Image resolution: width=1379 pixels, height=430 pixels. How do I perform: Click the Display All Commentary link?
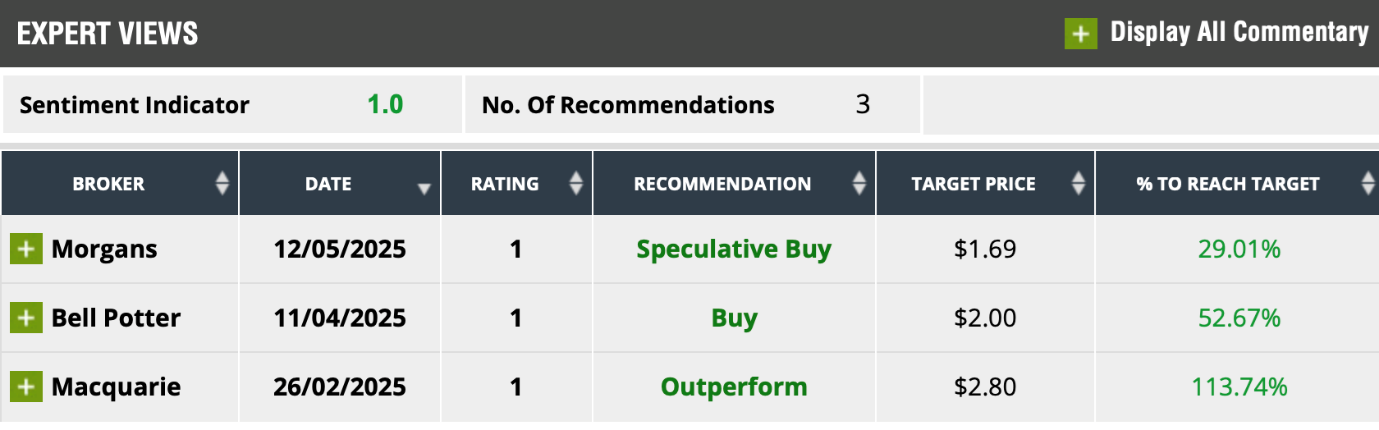tap(1239, 32)
